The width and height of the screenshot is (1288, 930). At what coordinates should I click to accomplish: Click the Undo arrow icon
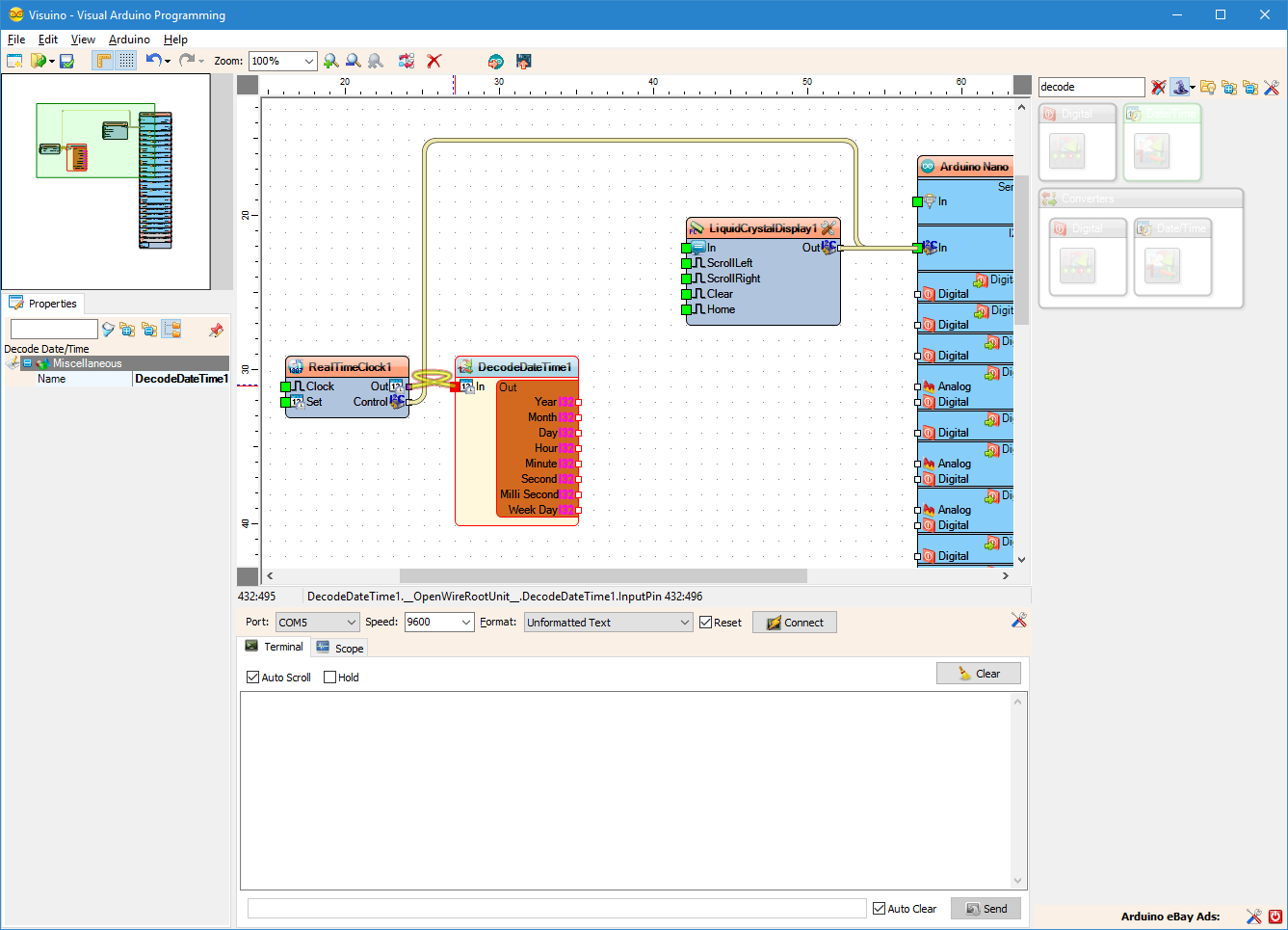tap(153, 60)
